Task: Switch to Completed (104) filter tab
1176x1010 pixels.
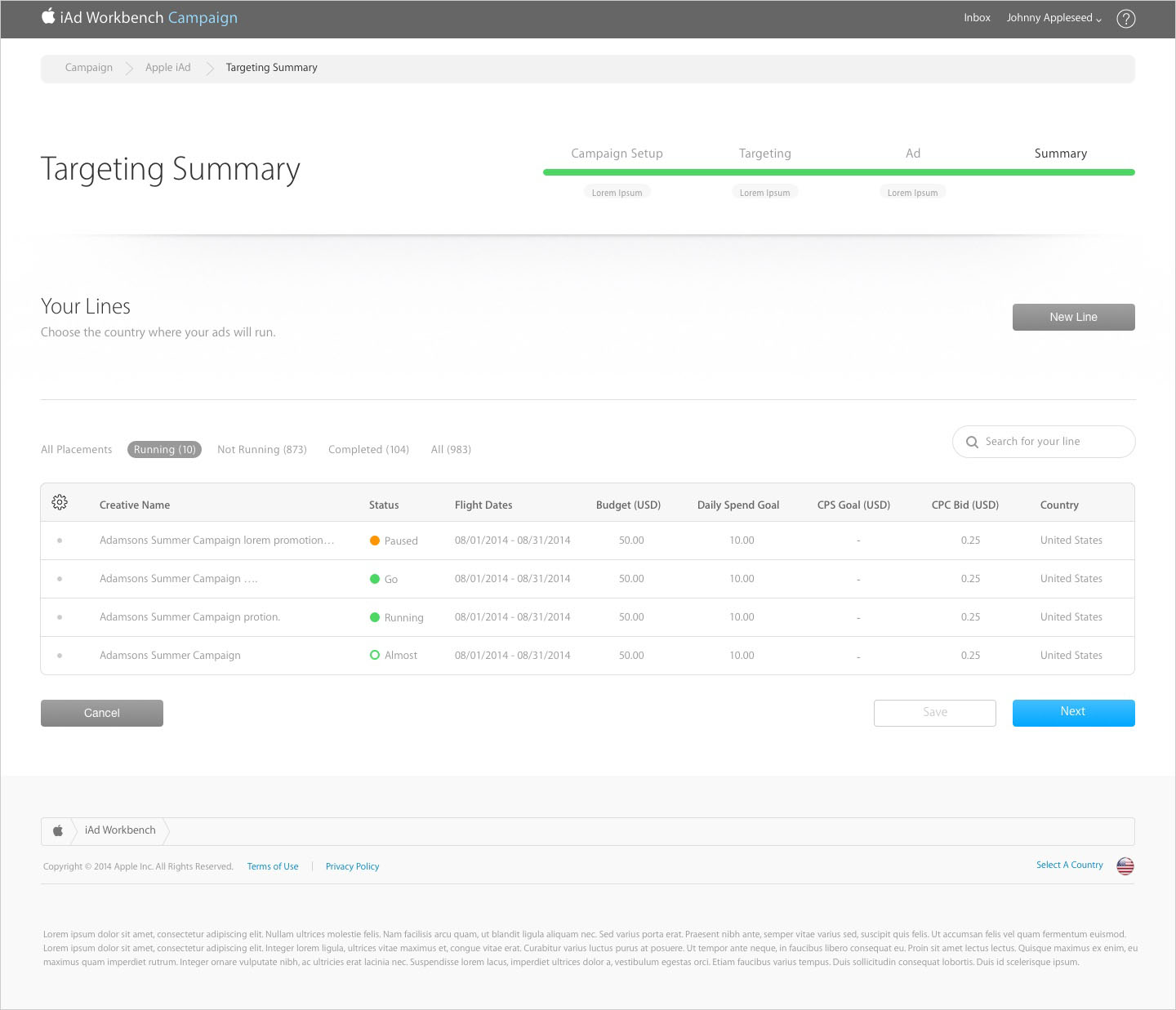Action: point(368,450)
